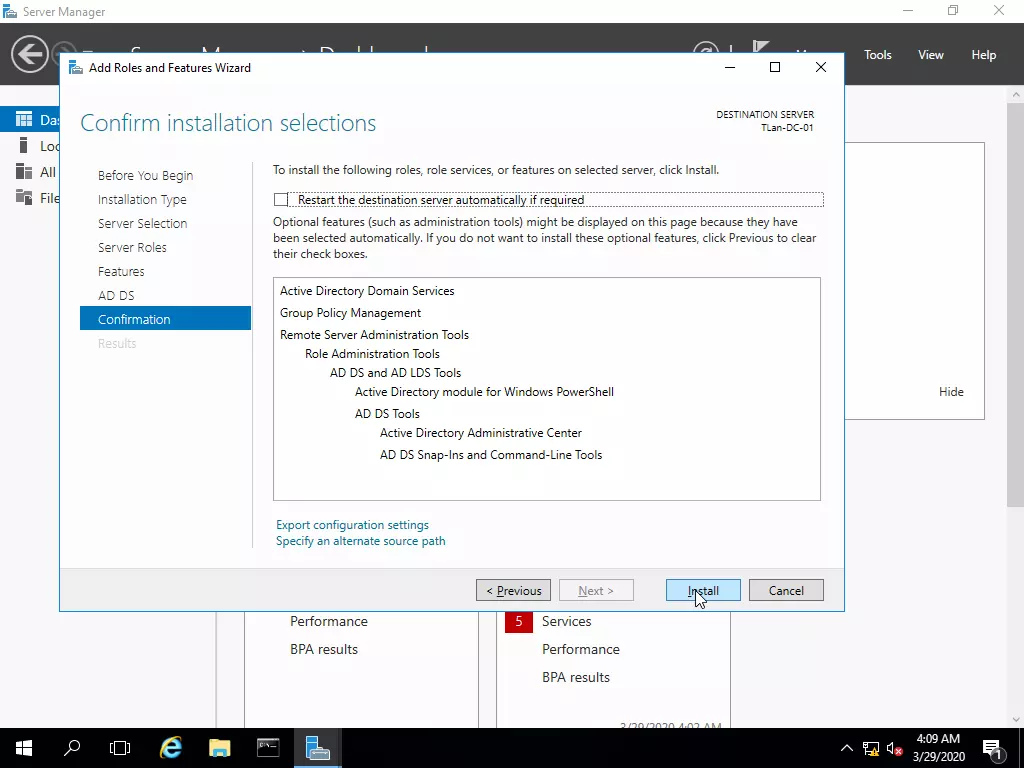The image size is (1024, 768).
Task: Open taskbar search magnifier icon
Action: (x=72, y=747)
